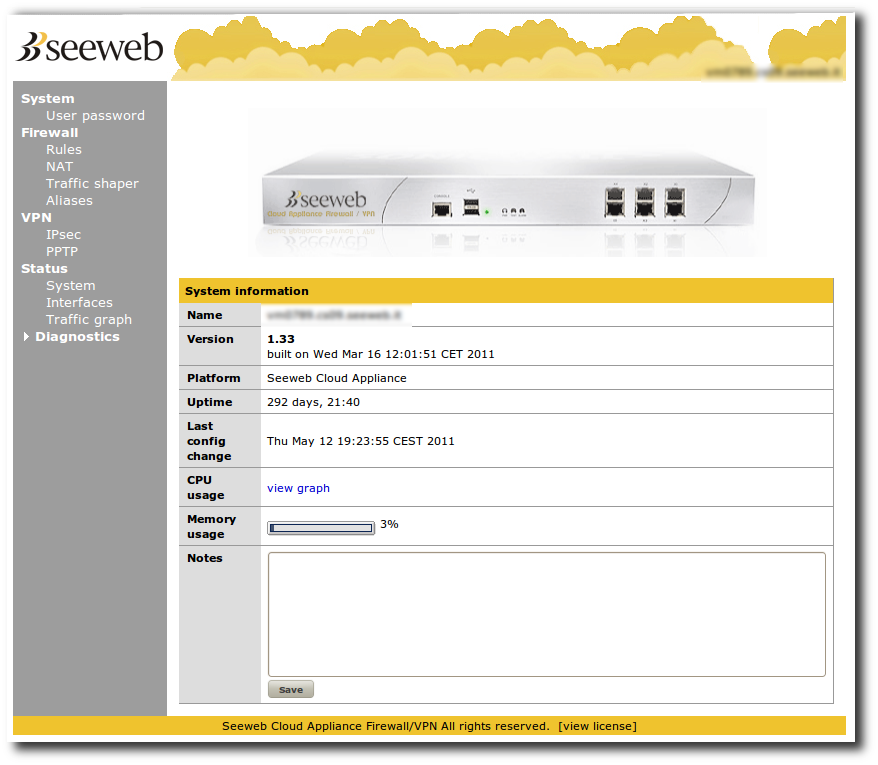Screen dimensions: 878x765
Task: Open Traffic graph page
Action: click(89, 320)
